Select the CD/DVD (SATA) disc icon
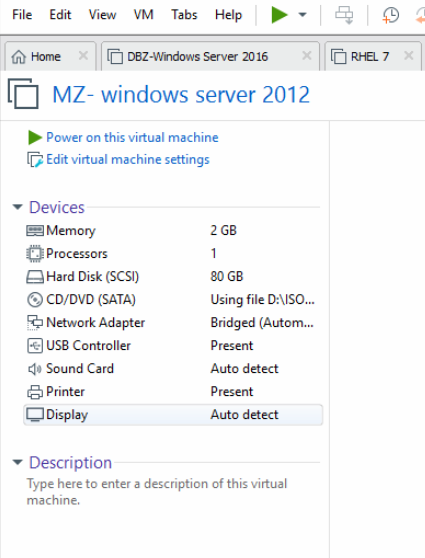Image resolution: width=425 pixels, height=558 pixels. [35, 300]
